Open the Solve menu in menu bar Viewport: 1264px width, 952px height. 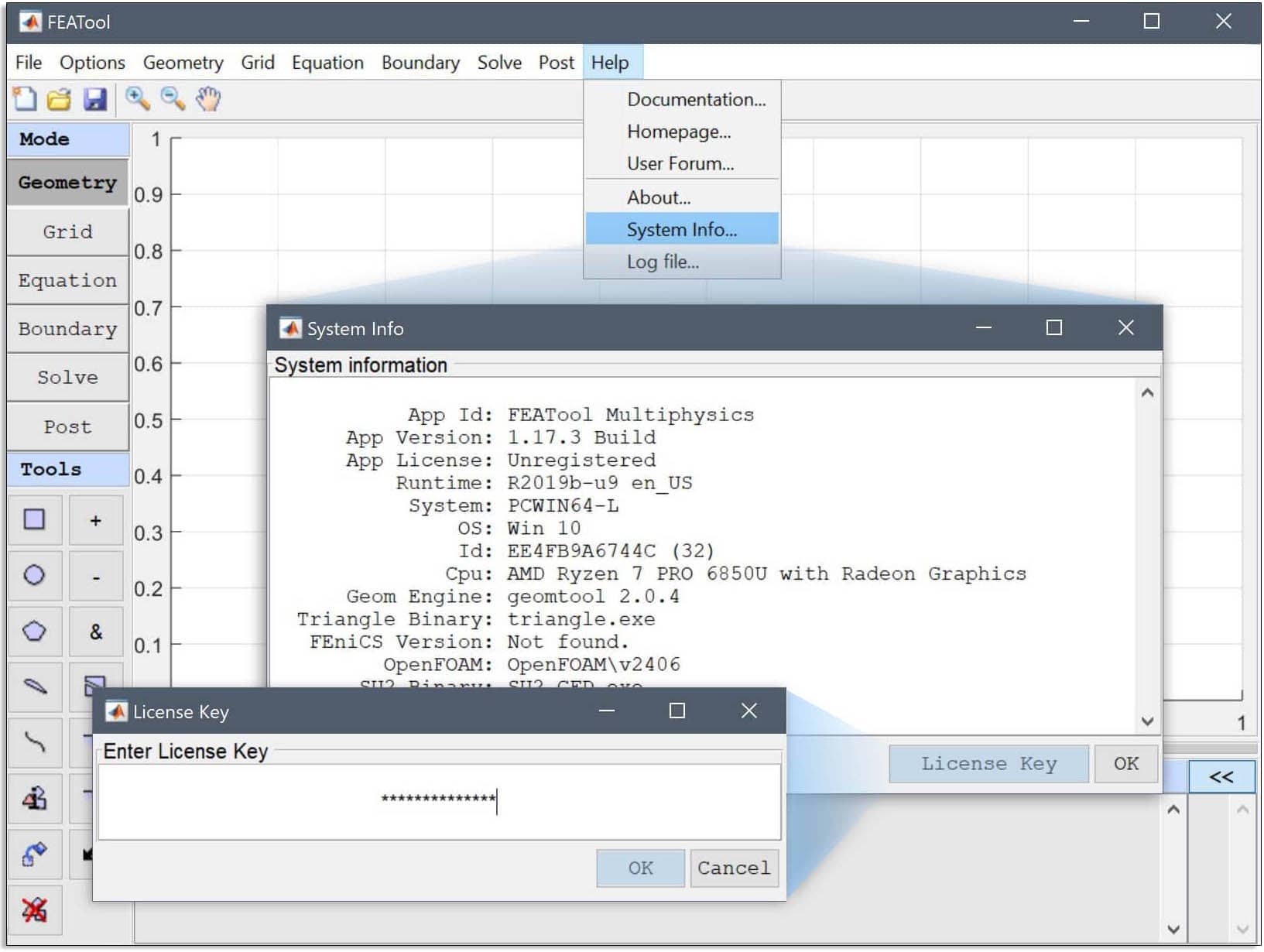point(499,63)
